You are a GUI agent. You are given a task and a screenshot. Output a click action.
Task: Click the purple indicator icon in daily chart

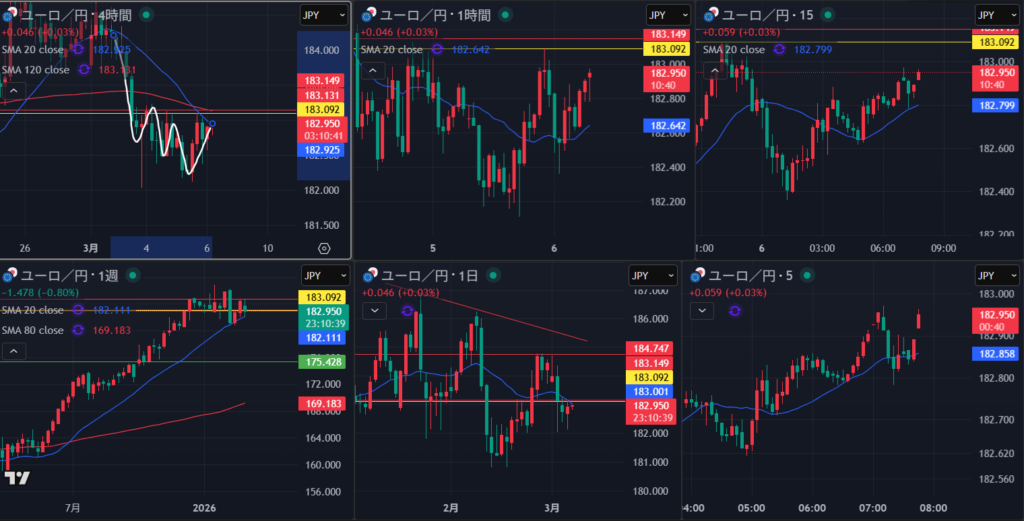[x=408, y=311]
